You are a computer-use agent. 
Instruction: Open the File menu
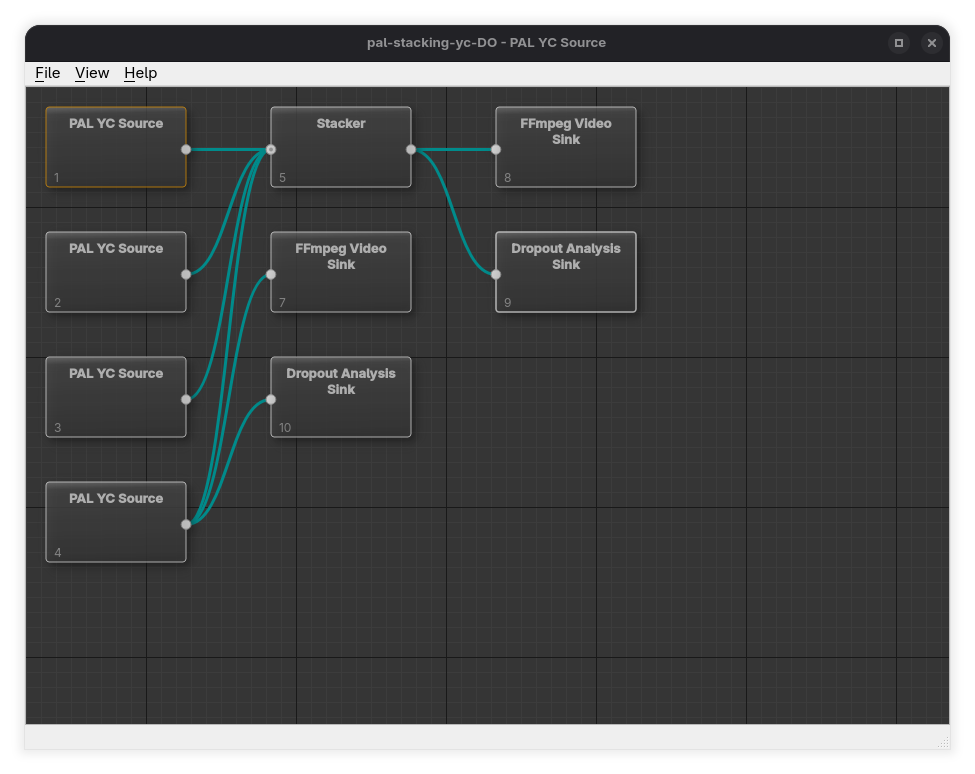tap(47, 73)
